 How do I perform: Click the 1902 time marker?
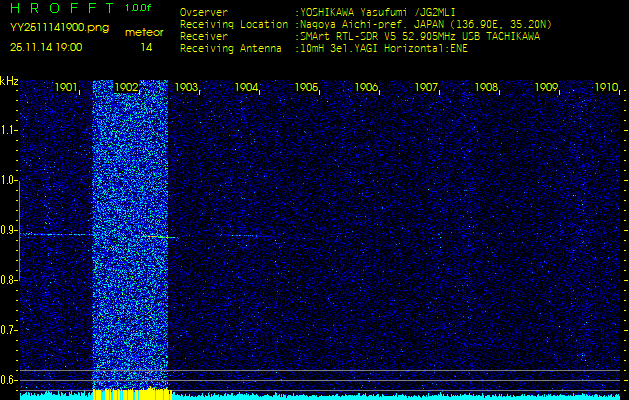(126, 87)
